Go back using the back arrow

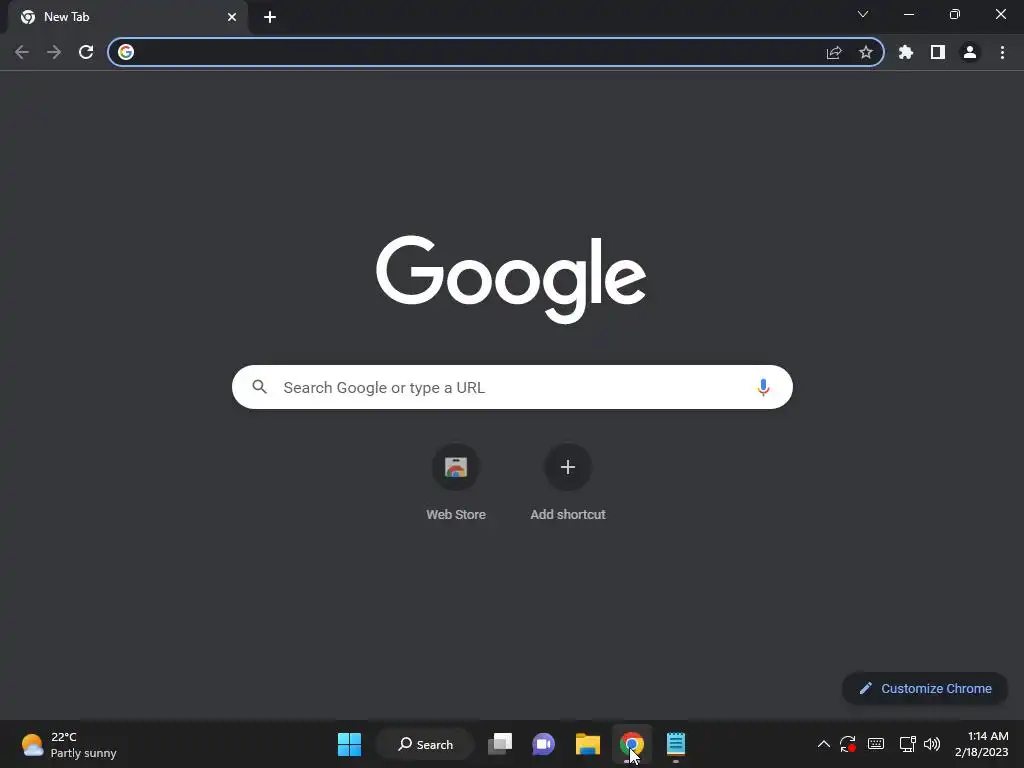coord(22,52)
